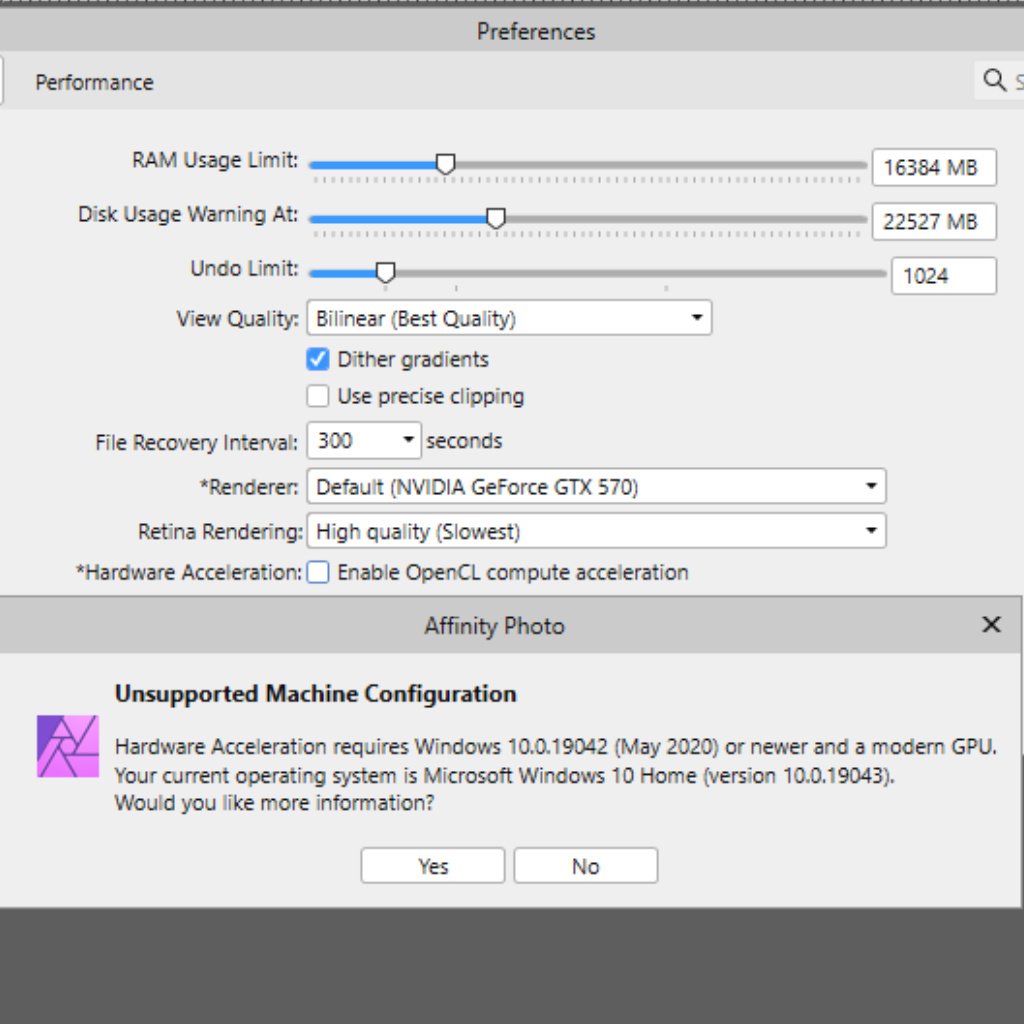Viewport: 1024px width, 1024px height.
Task: Click the Yes button
Action: pos(432,866)
